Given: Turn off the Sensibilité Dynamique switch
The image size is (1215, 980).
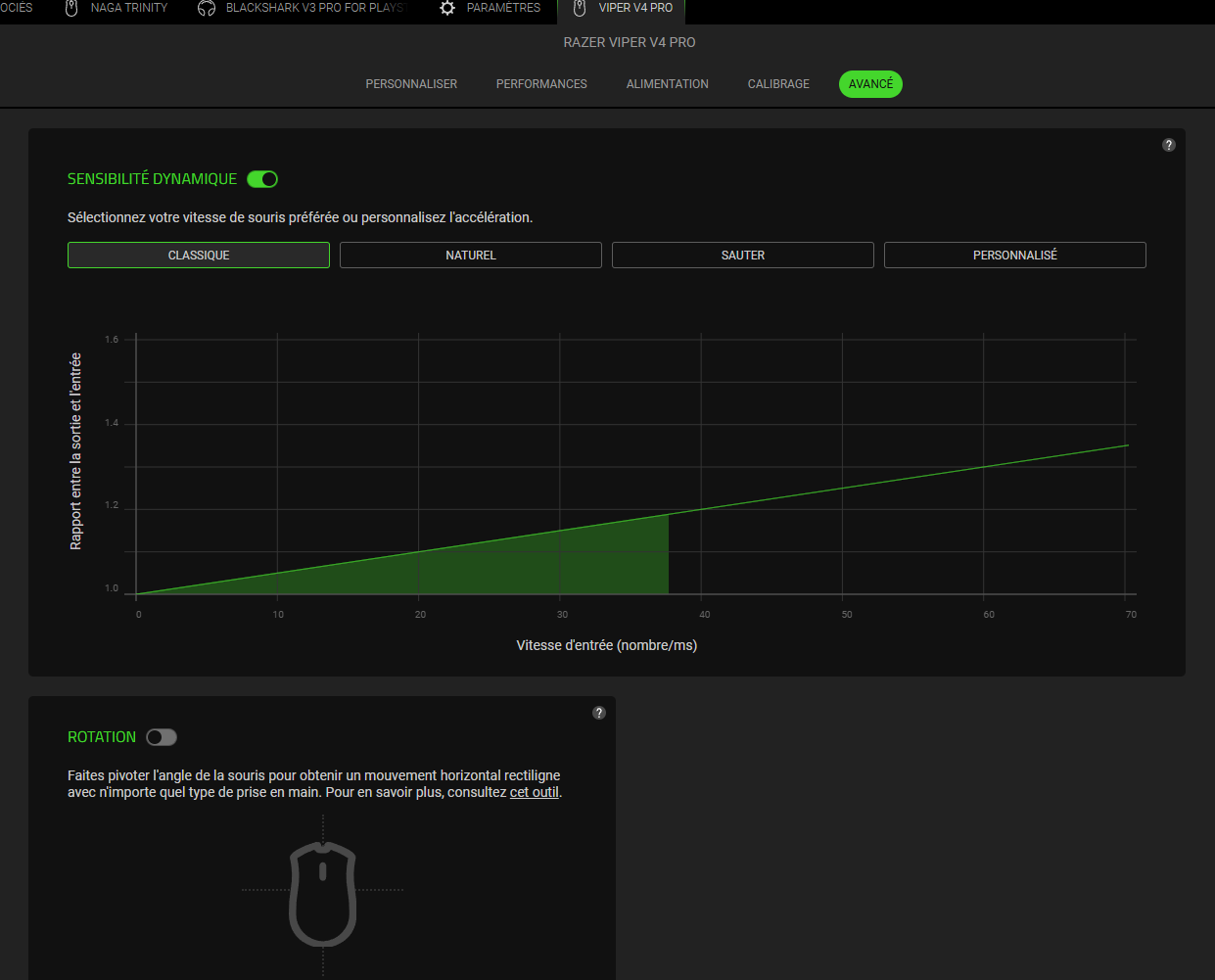Looking at the screenshot, I should pos(262,179).
